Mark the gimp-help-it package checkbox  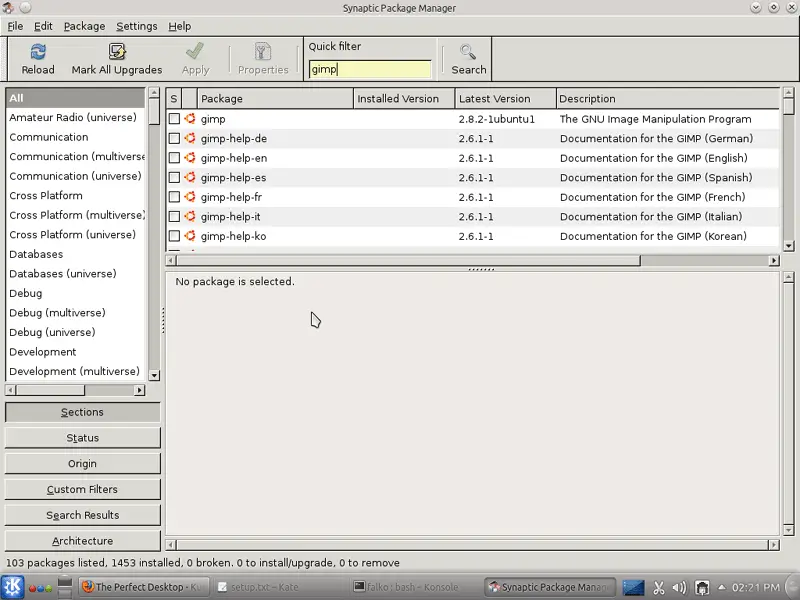(174, 216)
